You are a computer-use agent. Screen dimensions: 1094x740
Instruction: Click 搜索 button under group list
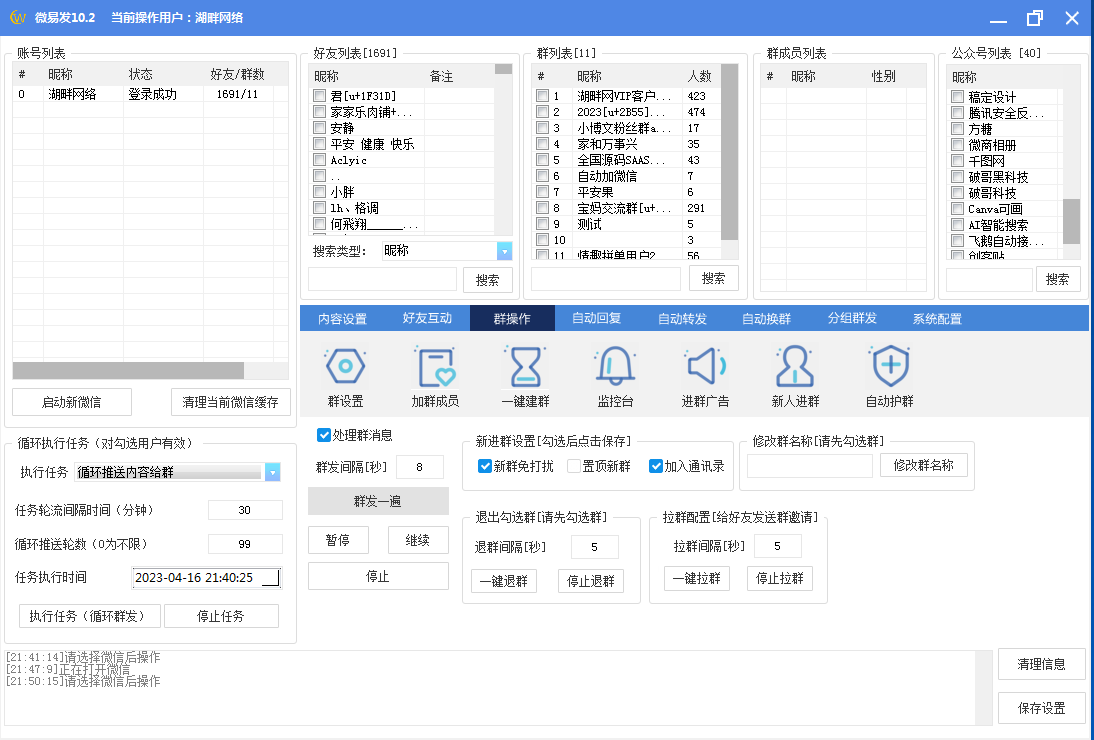[x=713, y=278]
